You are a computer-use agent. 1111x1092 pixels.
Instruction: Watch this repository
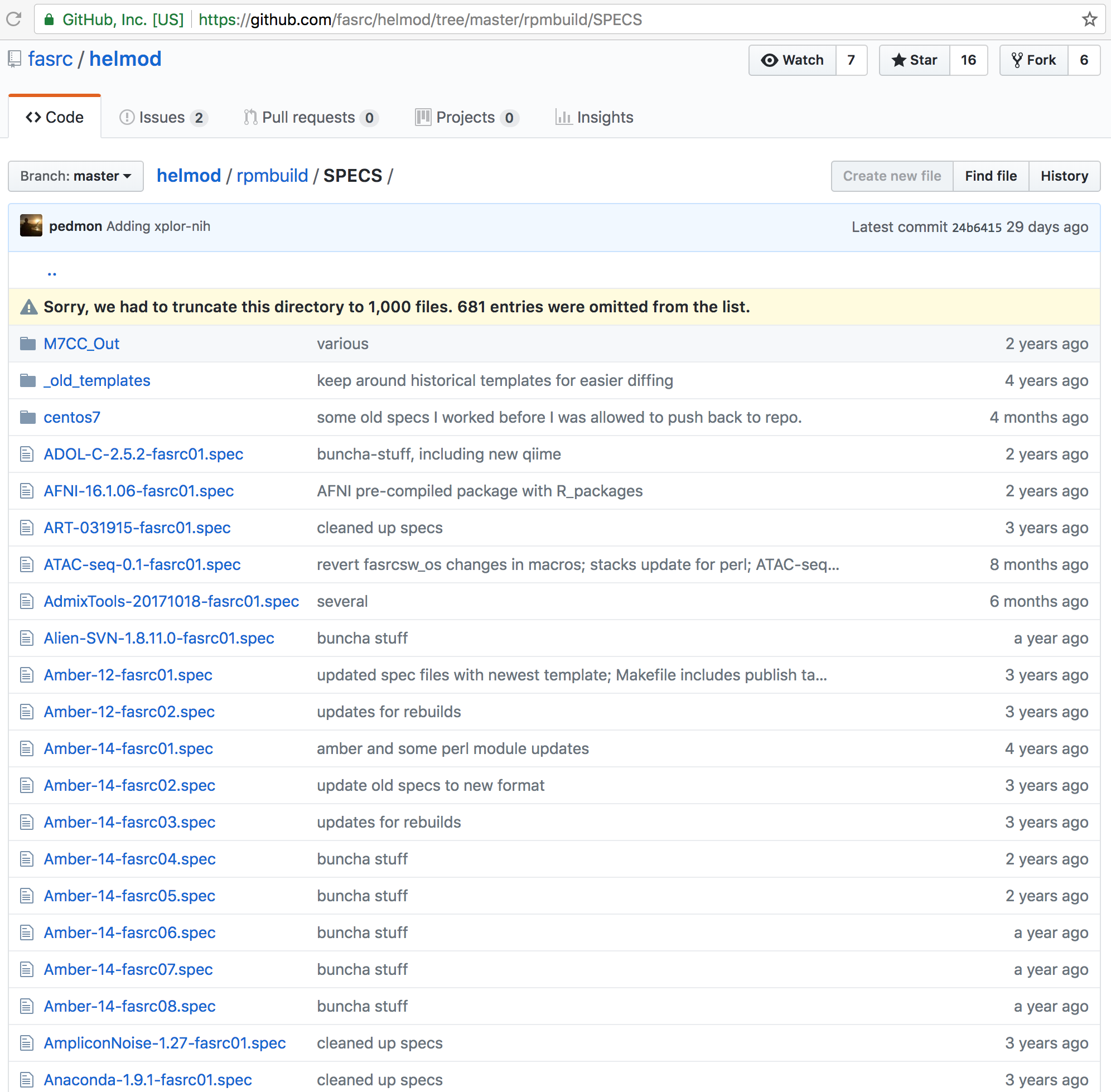792,60
